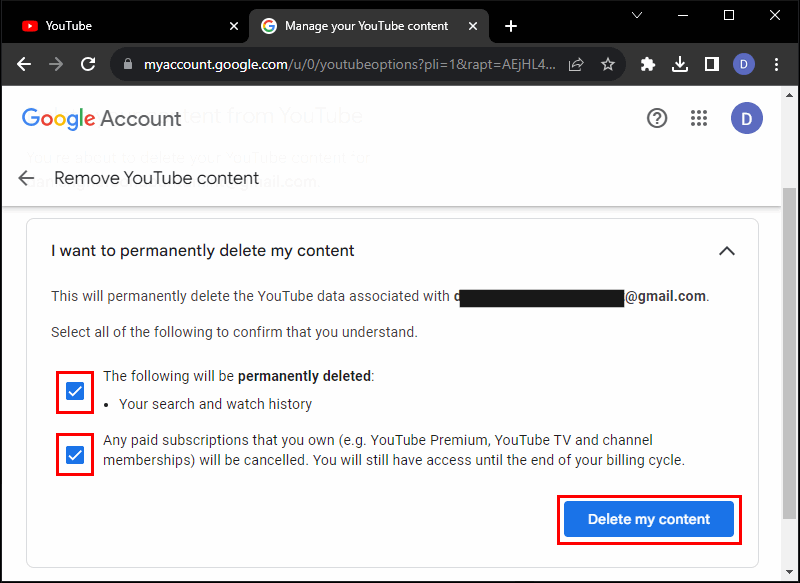The image size is (800, 583).
Task: Uncheck the paid subscriptions cancellation checkbox
Action: click(75, 456)
